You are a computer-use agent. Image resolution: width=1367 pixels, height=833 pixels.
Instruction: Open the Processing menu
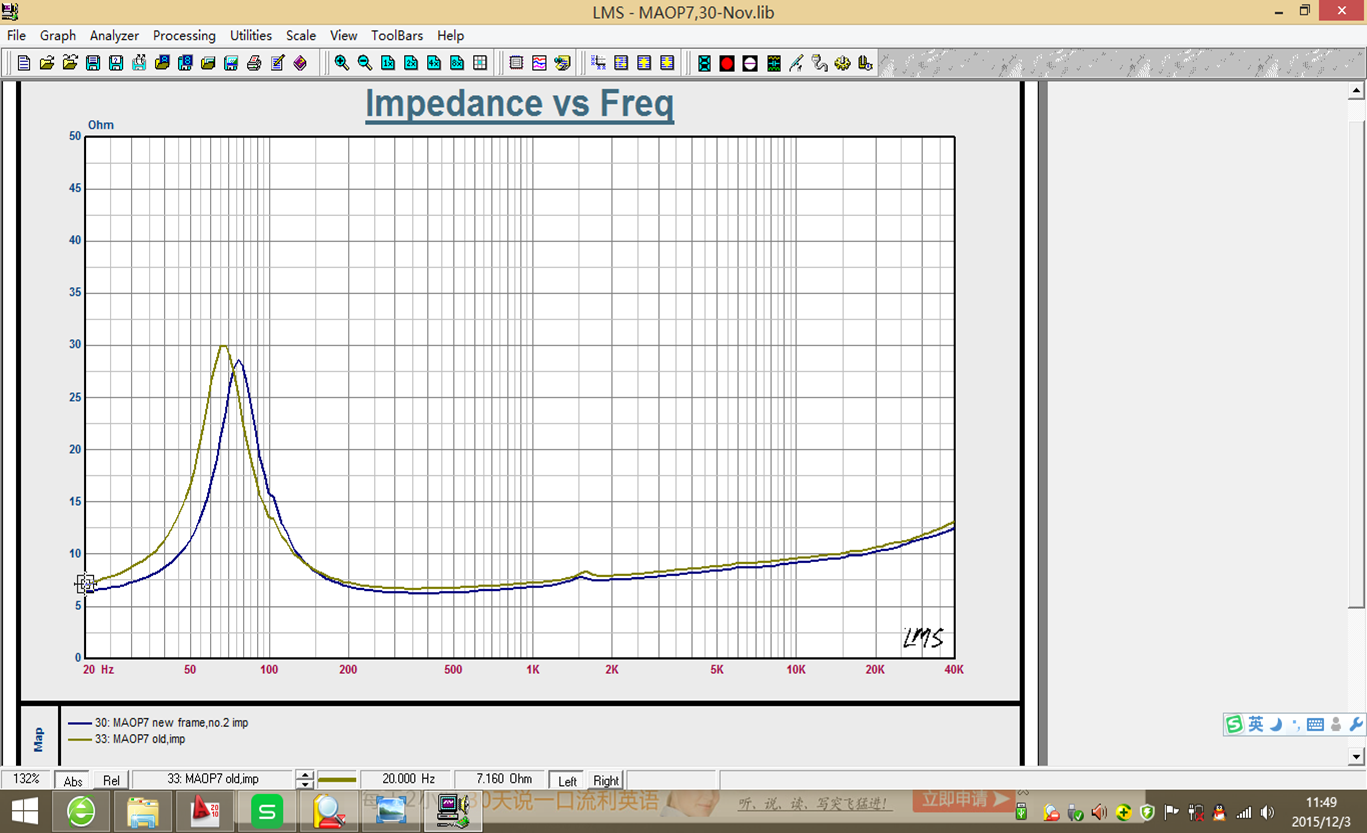(x=184, y=35)
